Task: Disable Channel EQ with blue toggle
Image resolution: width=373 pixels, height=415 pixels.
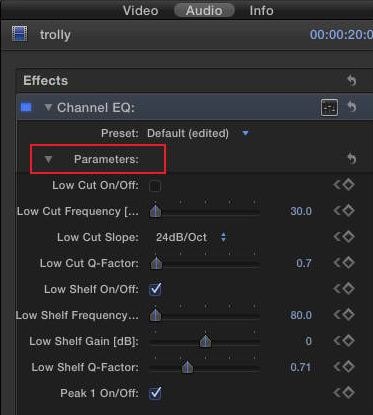Action: pyautogui.click(x=26, y=107)
